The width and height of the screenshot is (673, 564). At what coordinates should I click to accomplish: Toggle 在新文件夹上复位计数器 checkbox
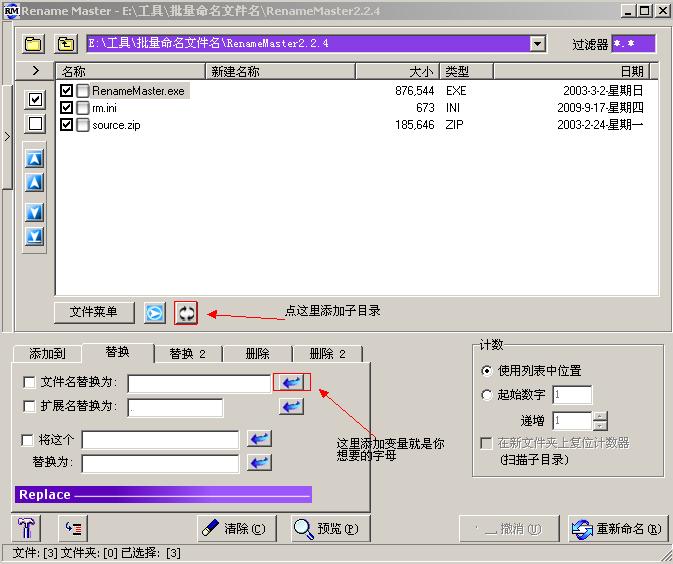486,443
